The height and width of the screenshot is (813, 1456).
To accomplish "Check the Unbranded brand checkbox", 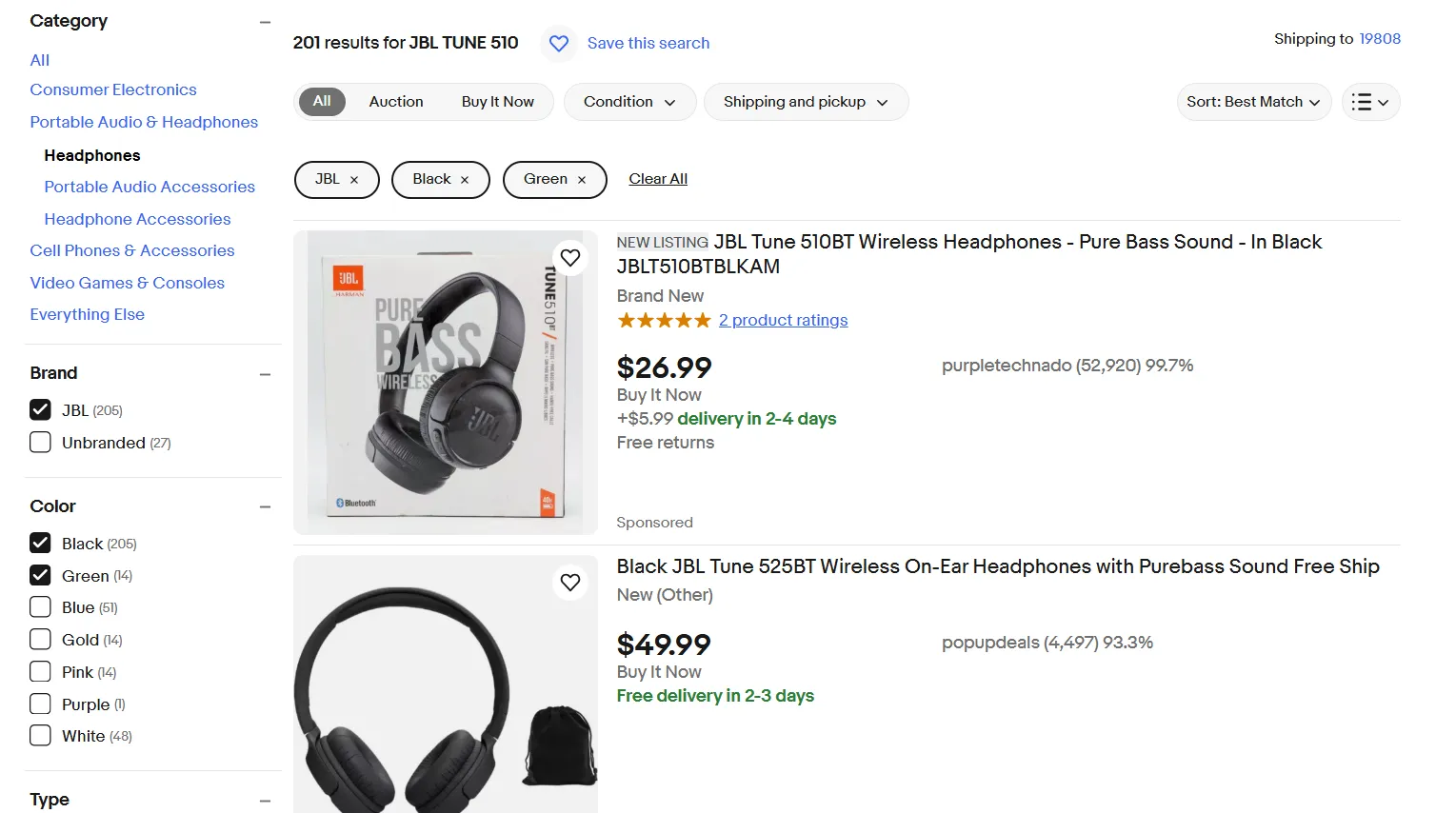I will pyautogui.click(x=40, y=443).
